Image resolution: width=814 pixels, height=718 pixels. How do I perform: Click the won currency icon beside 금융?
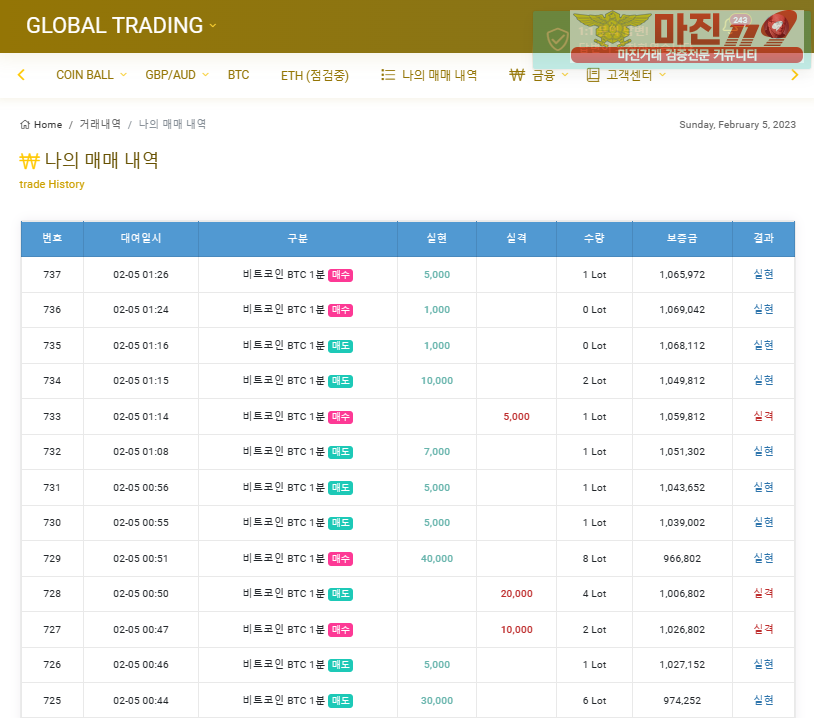point(517,75)
